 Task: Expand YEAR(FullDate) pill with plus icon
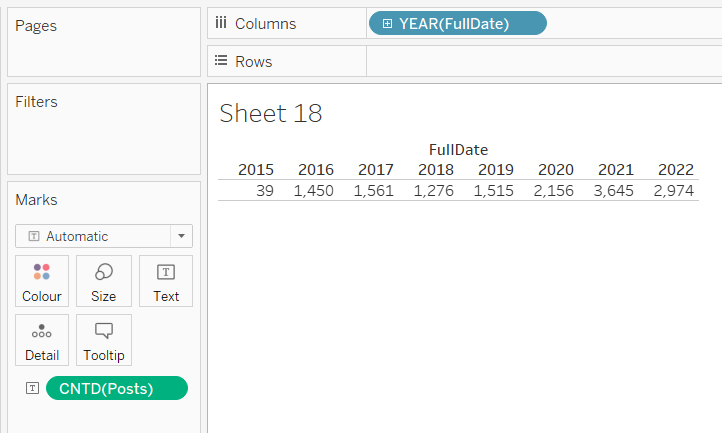[387, 23]
